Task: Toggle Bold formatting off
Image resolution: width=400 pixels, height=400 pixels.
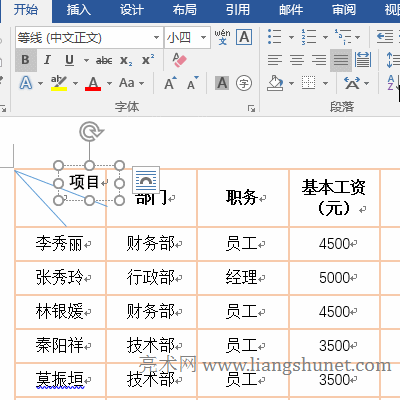Action: 26,60
